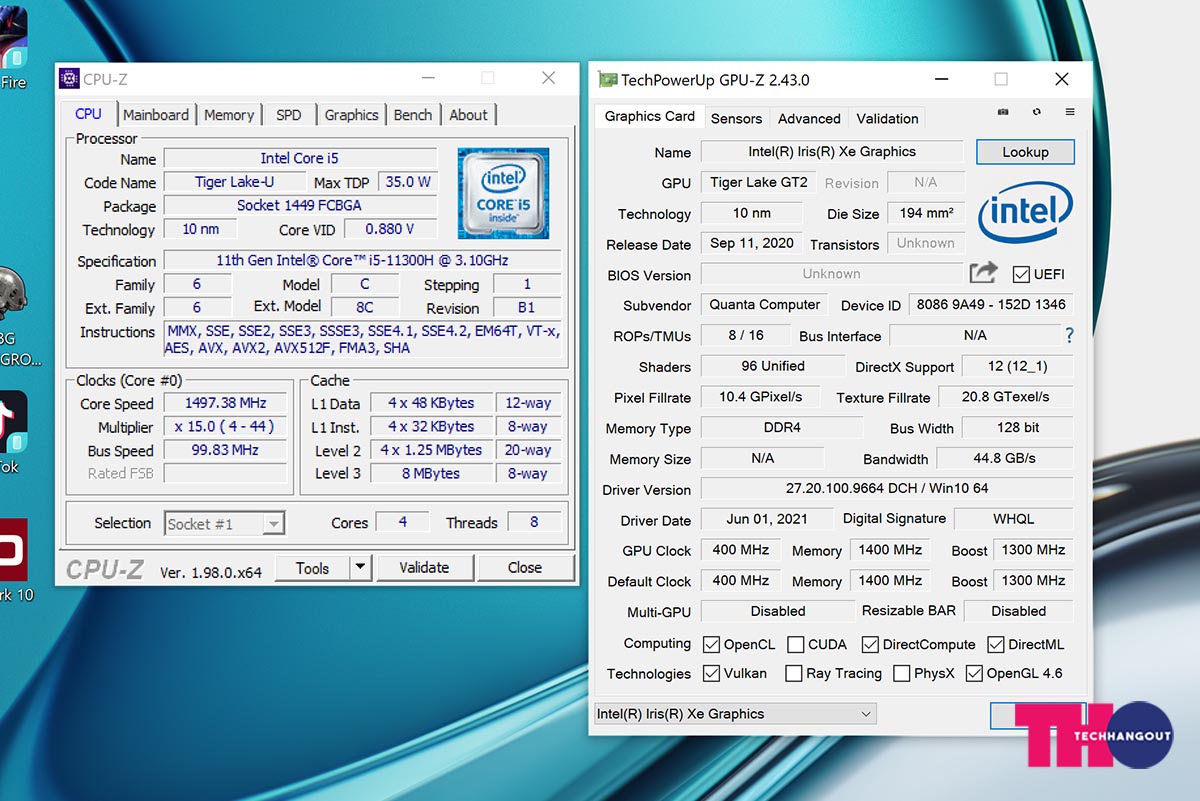Image resolution: width=1200 pixels, height=801 pixels.
Task: Click the GPU value "Tiger Lake GT2"
Action: coord(758,182)
